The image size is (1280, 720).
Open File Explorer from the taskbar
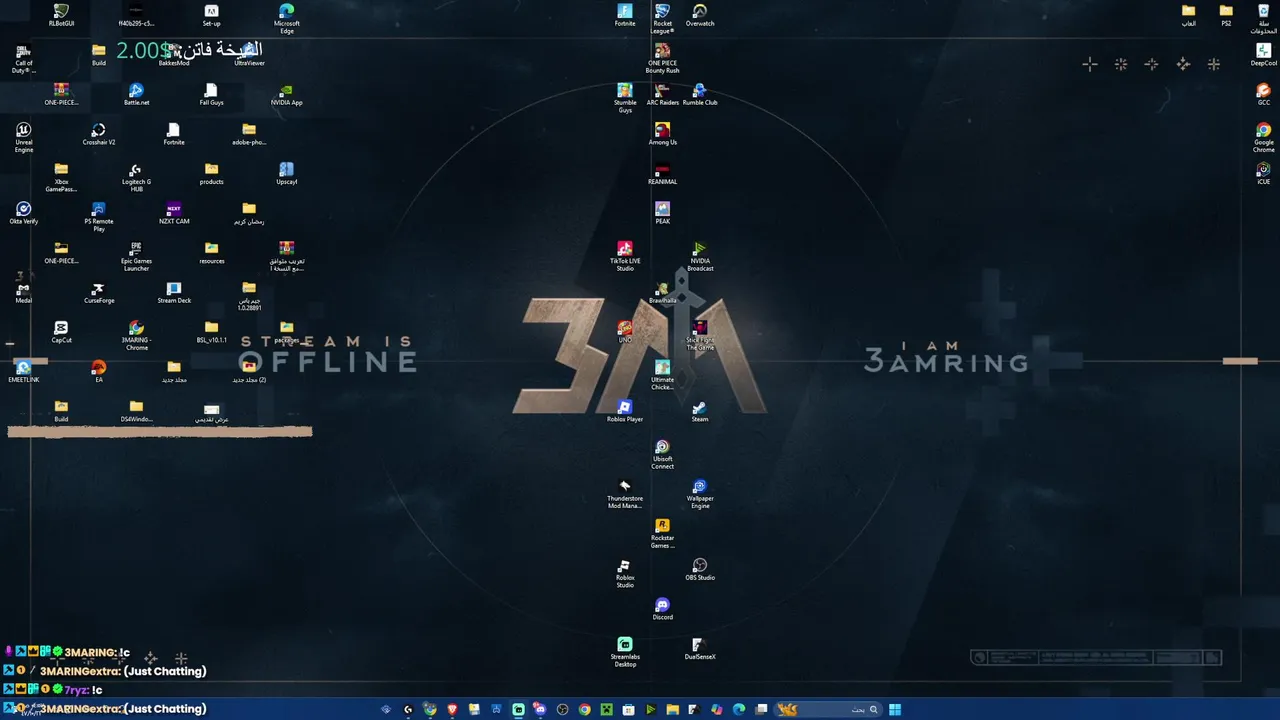(673, 710)
